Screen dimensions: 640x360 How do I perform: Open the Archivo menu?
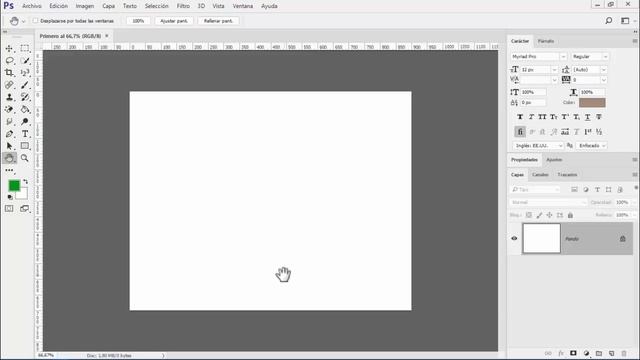click(x=31, y=6)
